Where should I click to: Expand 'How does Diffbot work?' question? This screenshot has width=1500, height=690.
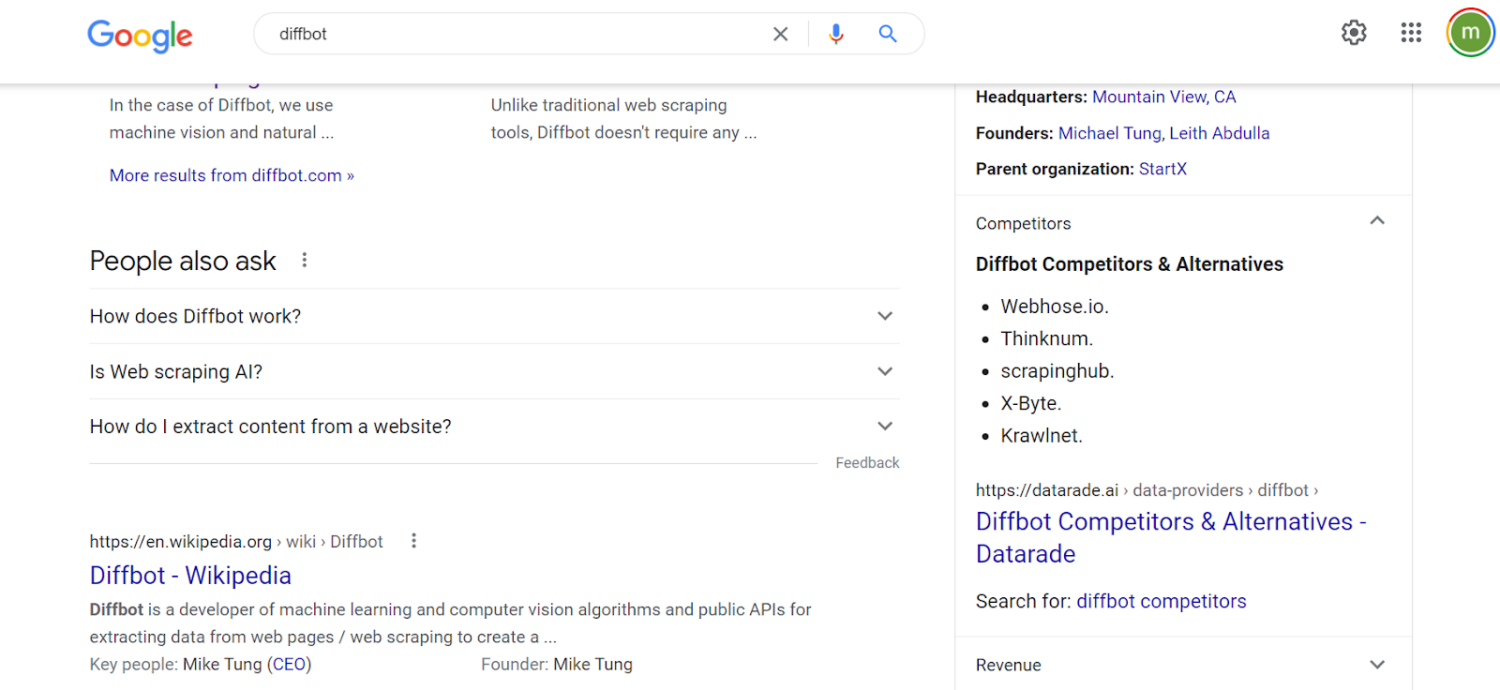(494, 316)
